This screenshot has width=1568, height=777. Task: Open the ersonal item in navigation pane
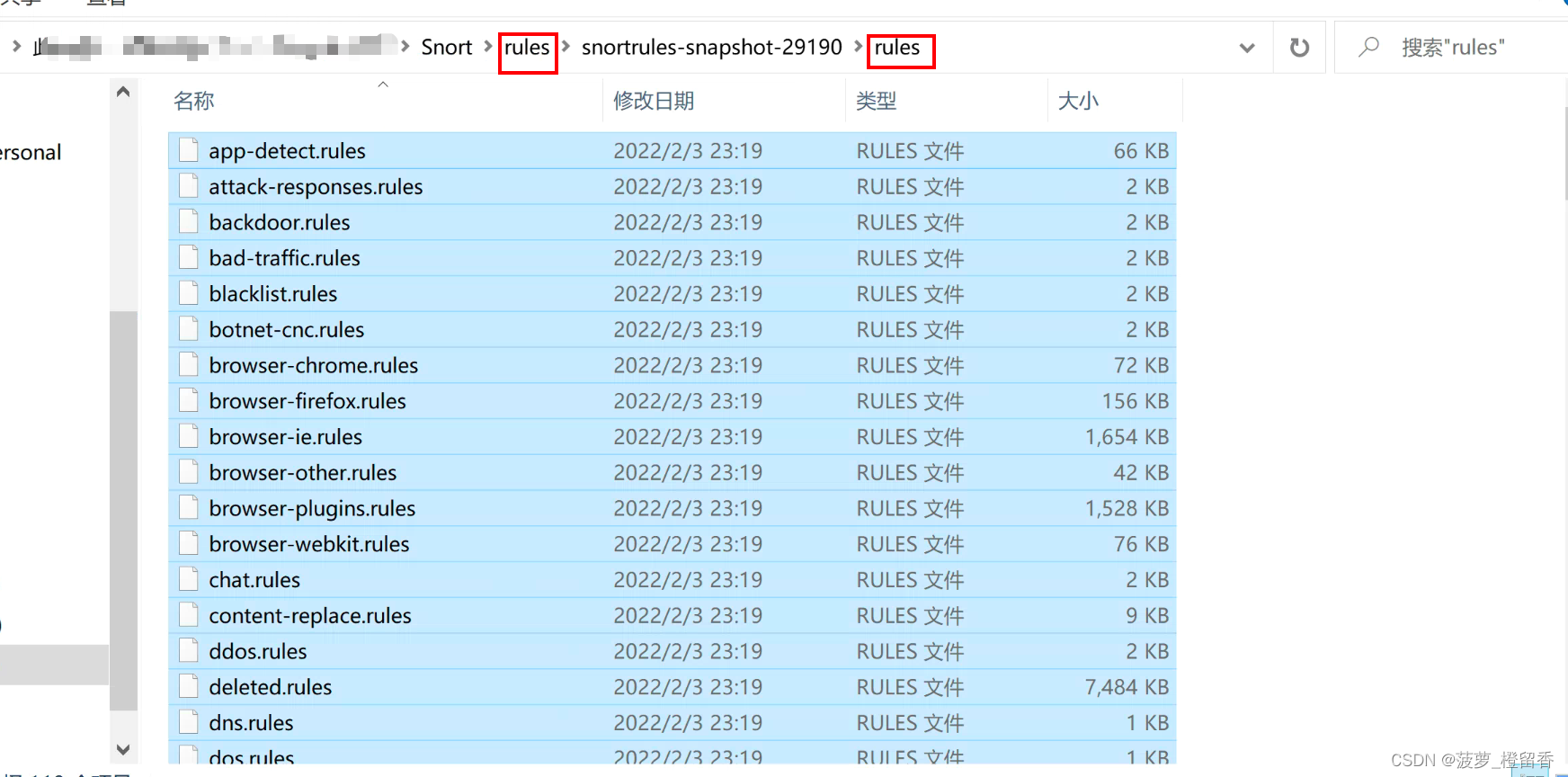point(31,152)
